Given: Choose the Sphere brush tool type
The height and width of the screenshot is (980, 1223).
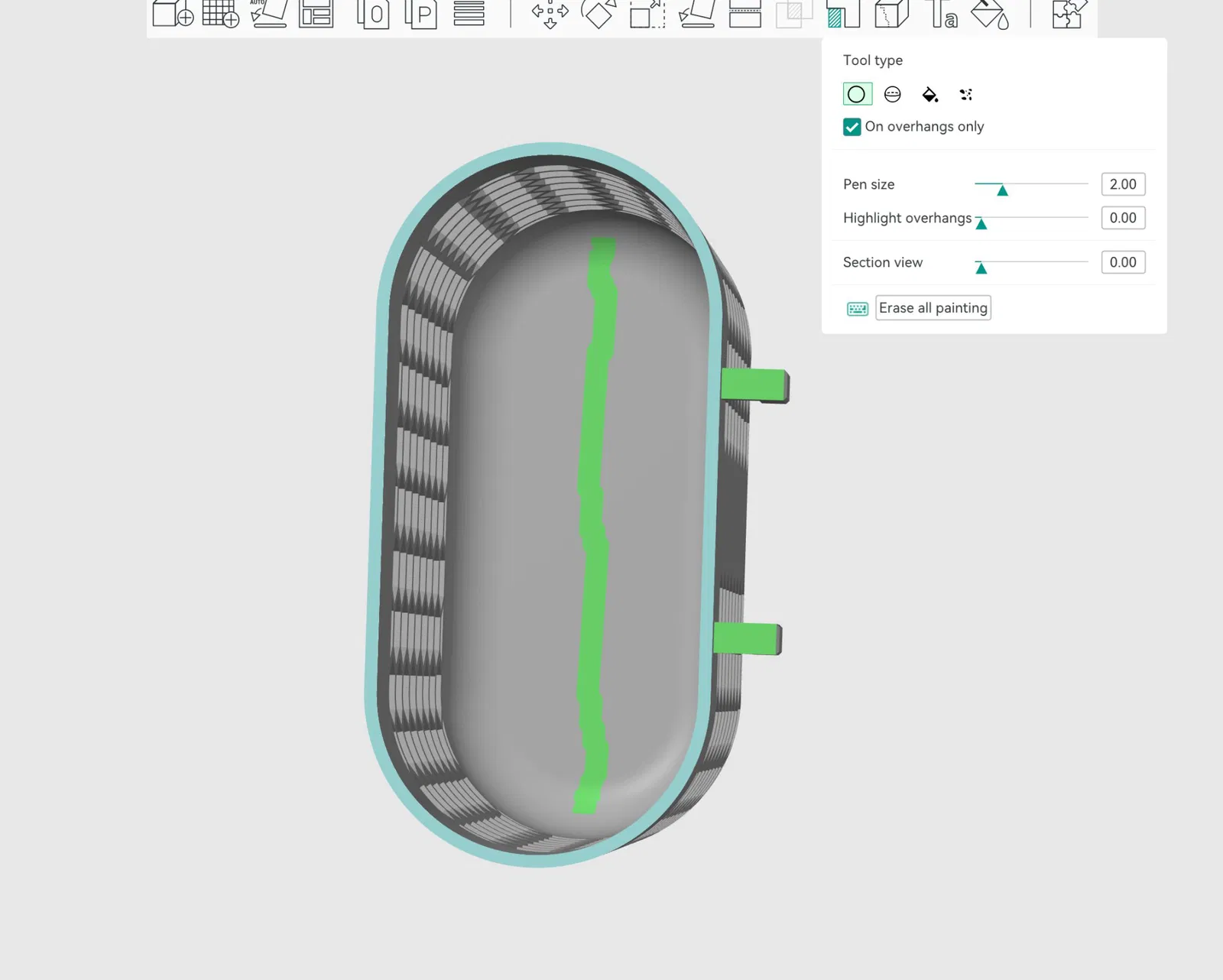Looking at the screenshot, I should click(x=892, y=94).
